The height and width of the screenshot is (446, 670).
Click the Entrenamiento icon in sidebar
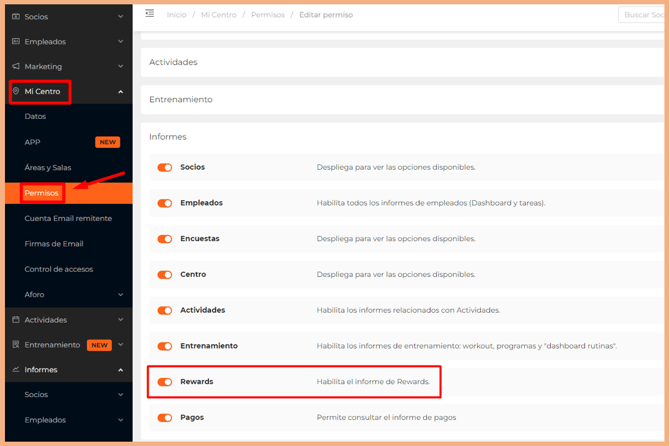16,345
